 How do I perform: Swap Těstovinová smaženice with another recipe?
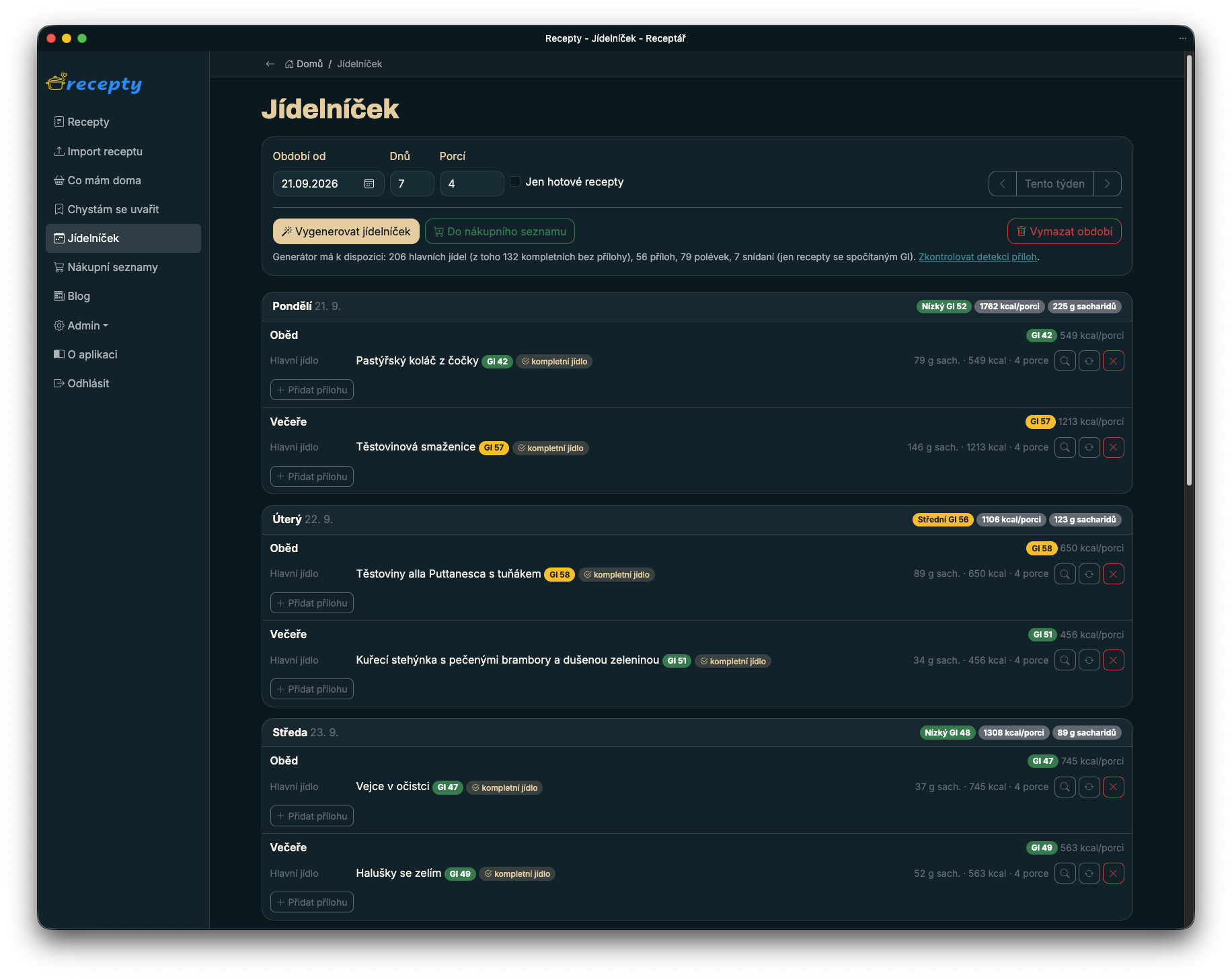tap(1089, 447)
